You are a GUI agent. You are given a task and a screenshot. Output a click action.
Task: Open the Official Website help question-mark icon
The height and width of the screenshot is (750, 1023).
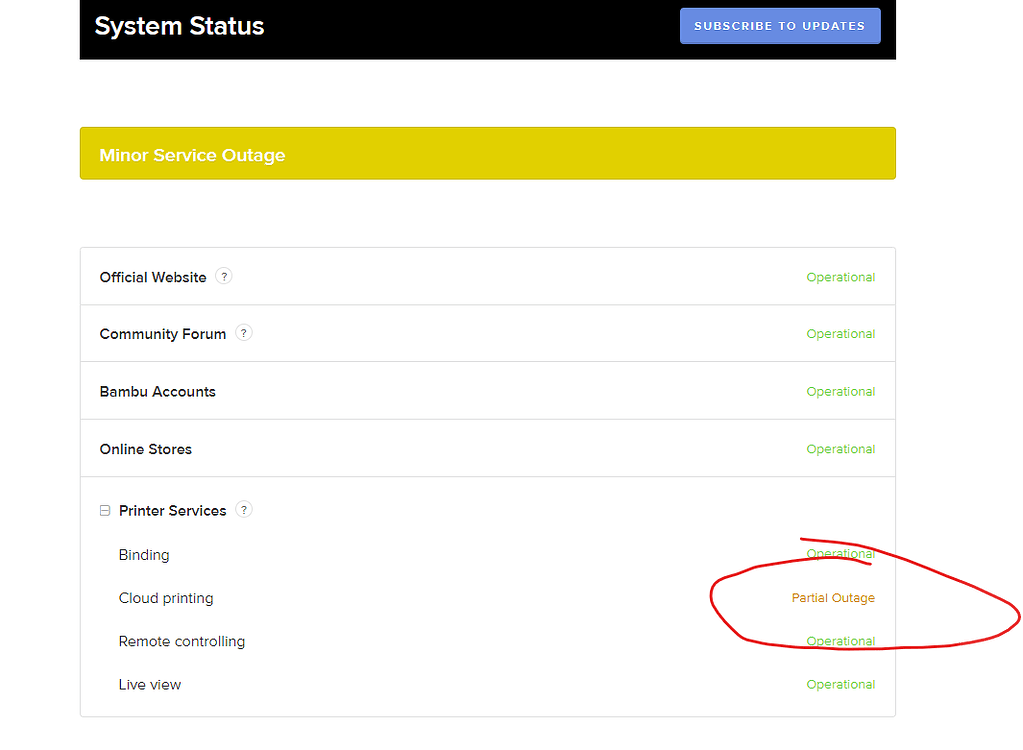[x=224, y=277]
